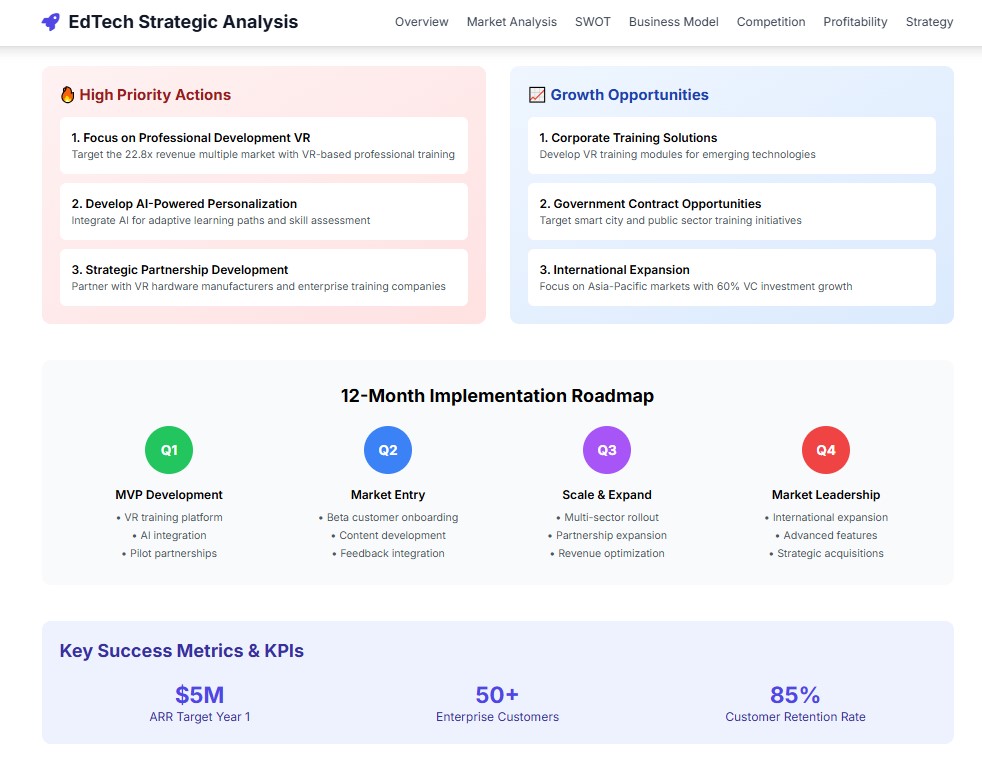Click the red Q4 circle
This screenshot has height=768, width=982.
pos(826,450)
